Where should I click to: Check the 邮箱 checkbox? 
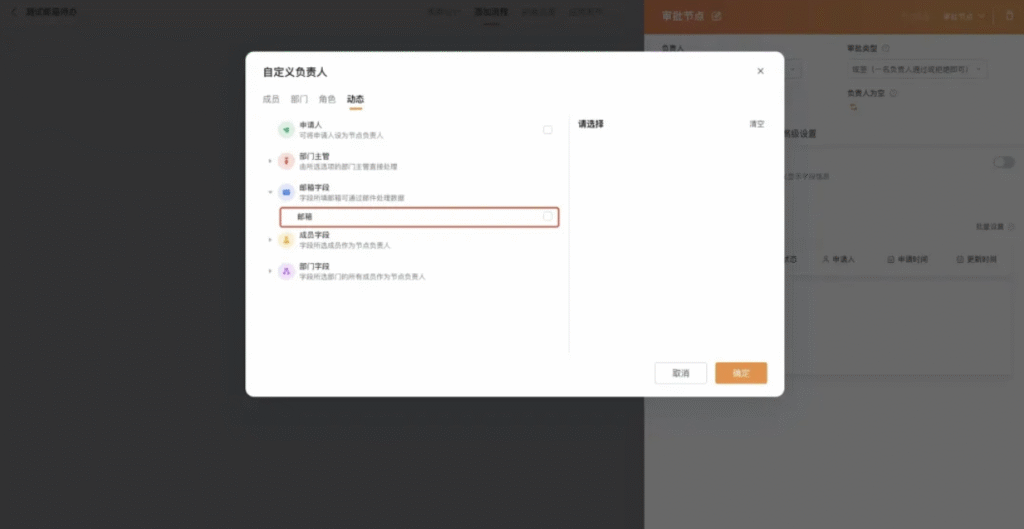click(x=547, y=216)
